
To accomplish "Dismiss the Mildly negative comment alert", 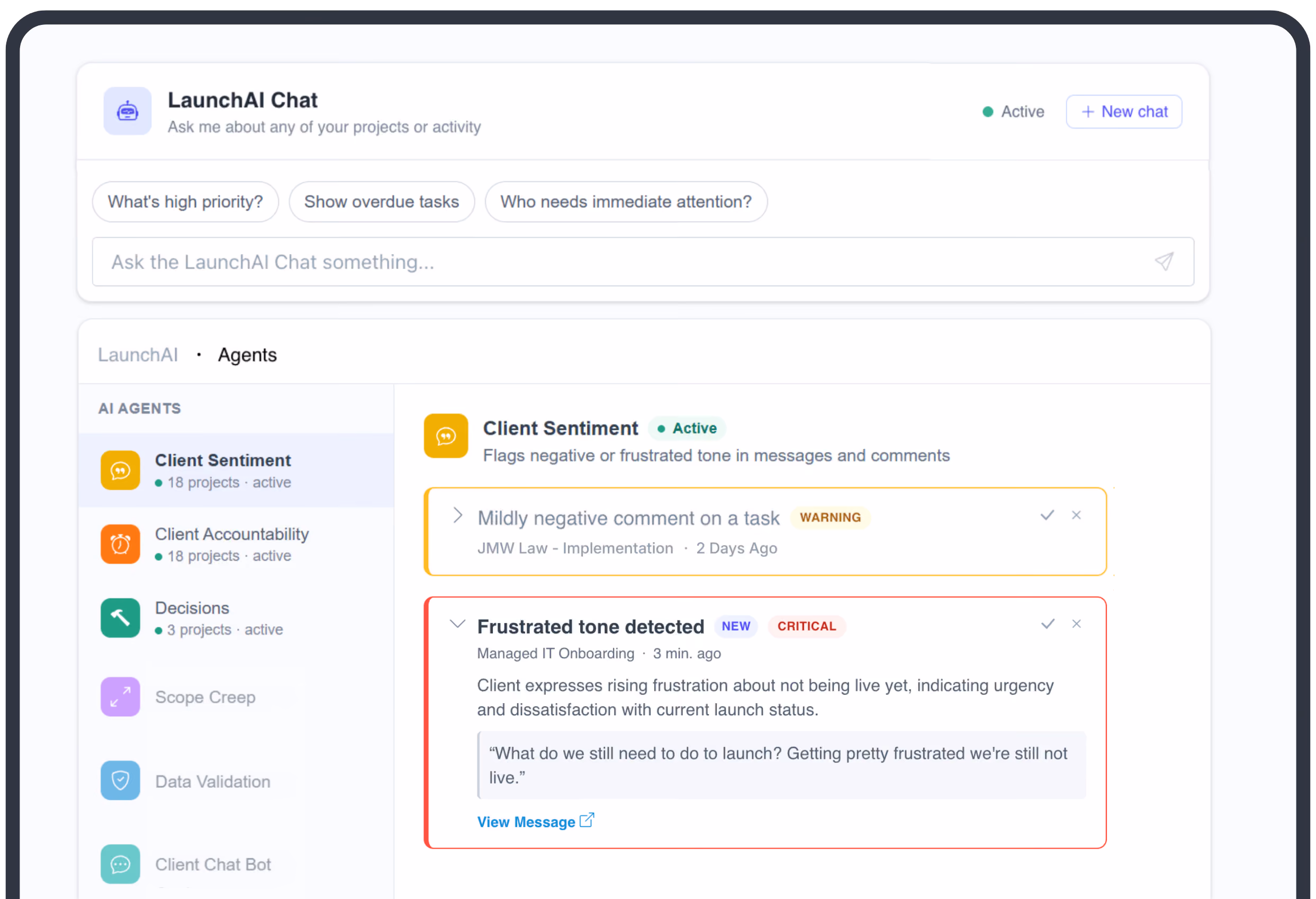I will point(1076,515).
